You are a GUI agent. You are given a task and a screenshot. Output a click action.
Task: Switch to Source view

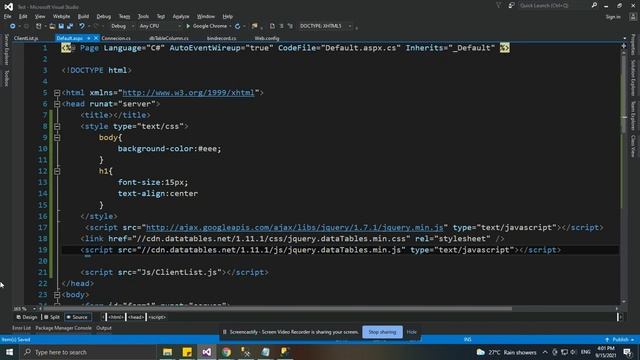(x=77, y=317)
